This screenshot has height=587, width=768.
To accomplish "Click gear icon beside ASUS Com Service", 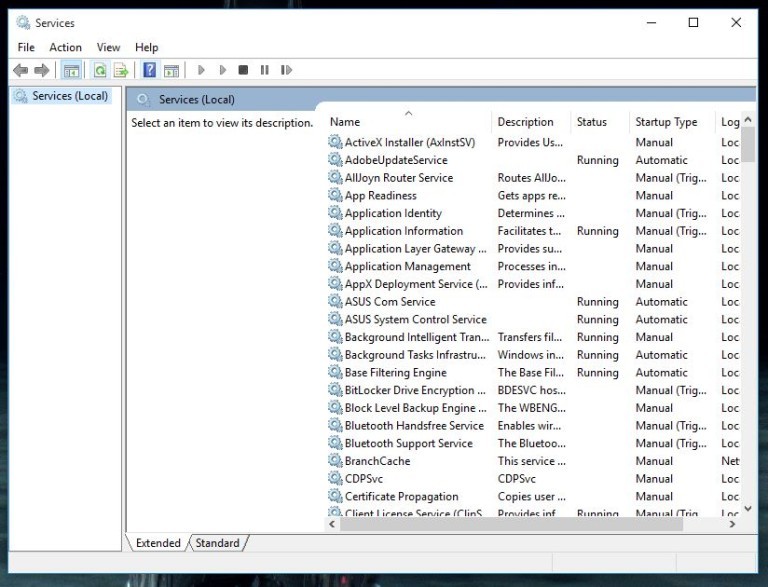I will [335, 301].
